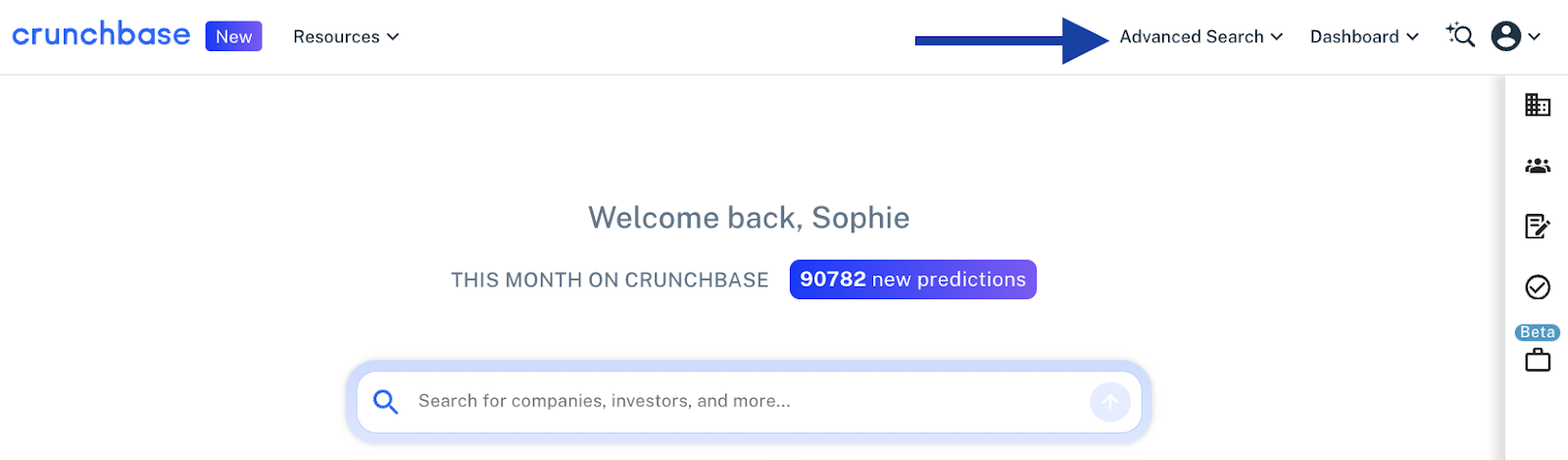Screen dimensions: 1568x460
Task: Open the people group icon in sidebar
Action: tap(1538, 166)
